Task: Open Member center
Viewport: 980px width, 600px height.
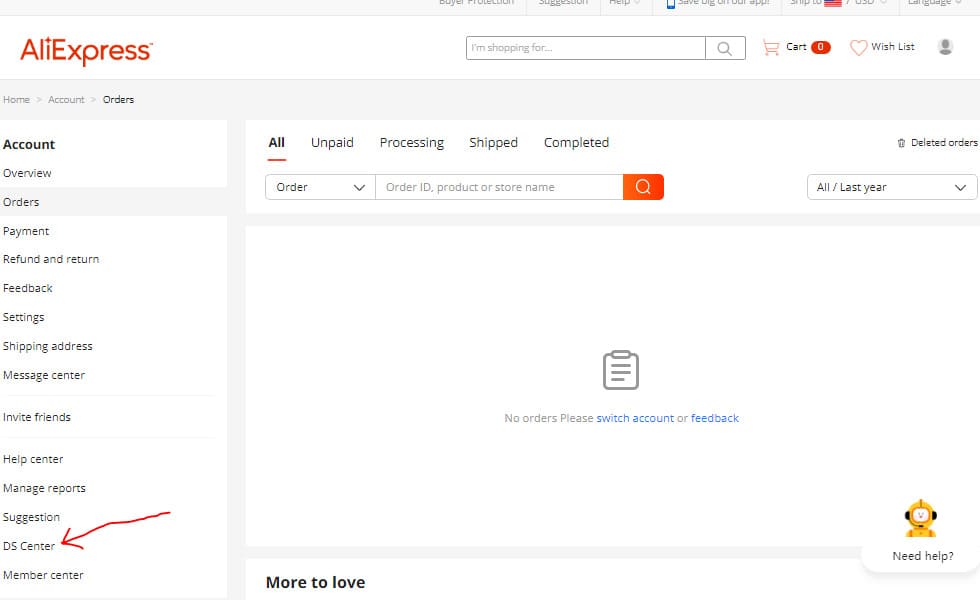Action: pos(42,575)
